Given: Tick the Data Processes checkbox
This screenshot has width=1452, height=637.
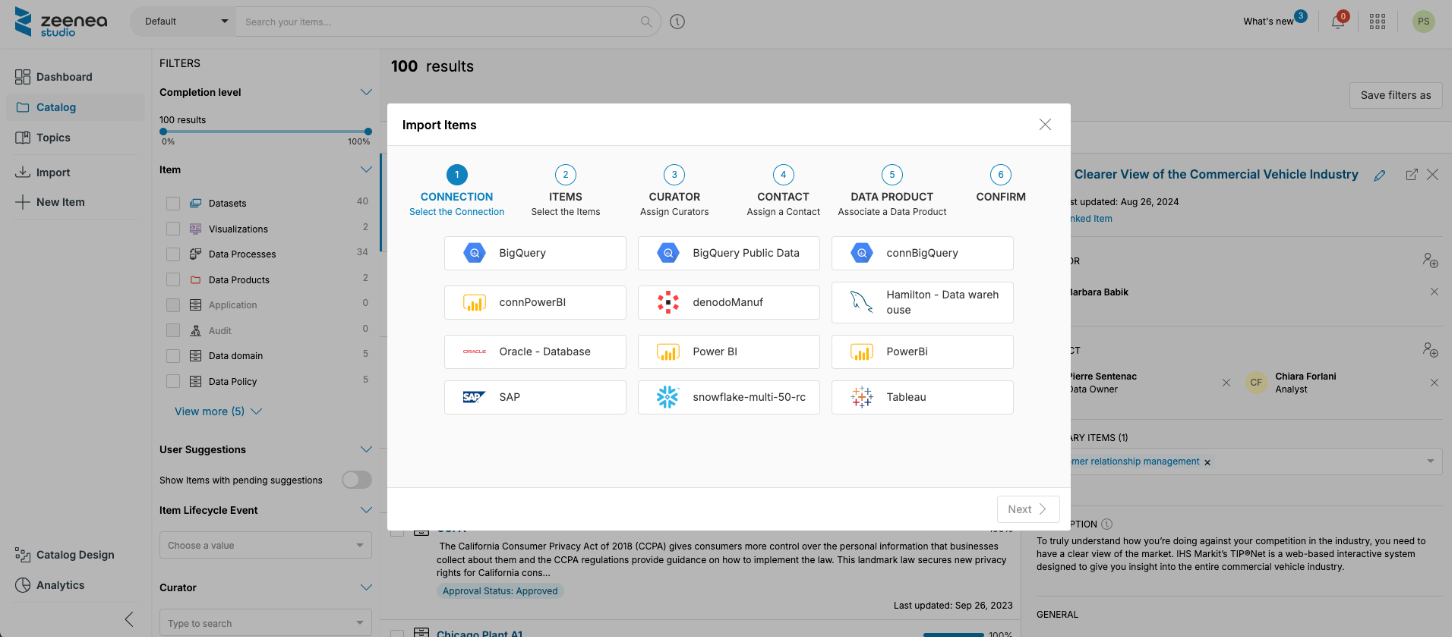Looking at the screenshot, I should [x=173, y=254].
